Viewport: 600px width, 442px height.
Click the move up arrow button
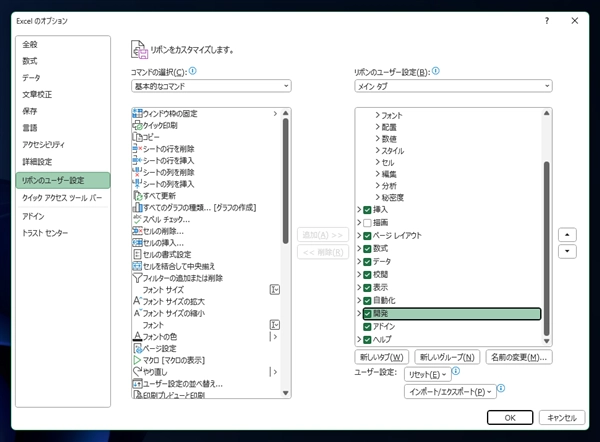(567, 235)
